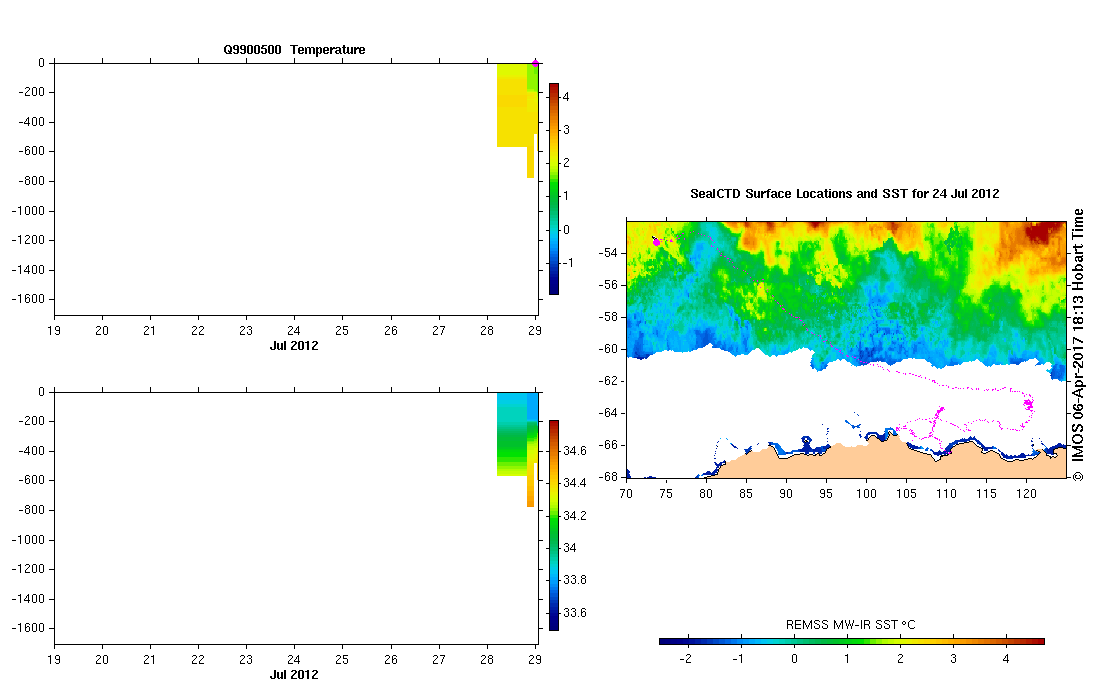This screenshot has width=1099, height=700.
Task: Click the -2 label on the SST colorbar
Action: tap(685, 659)
